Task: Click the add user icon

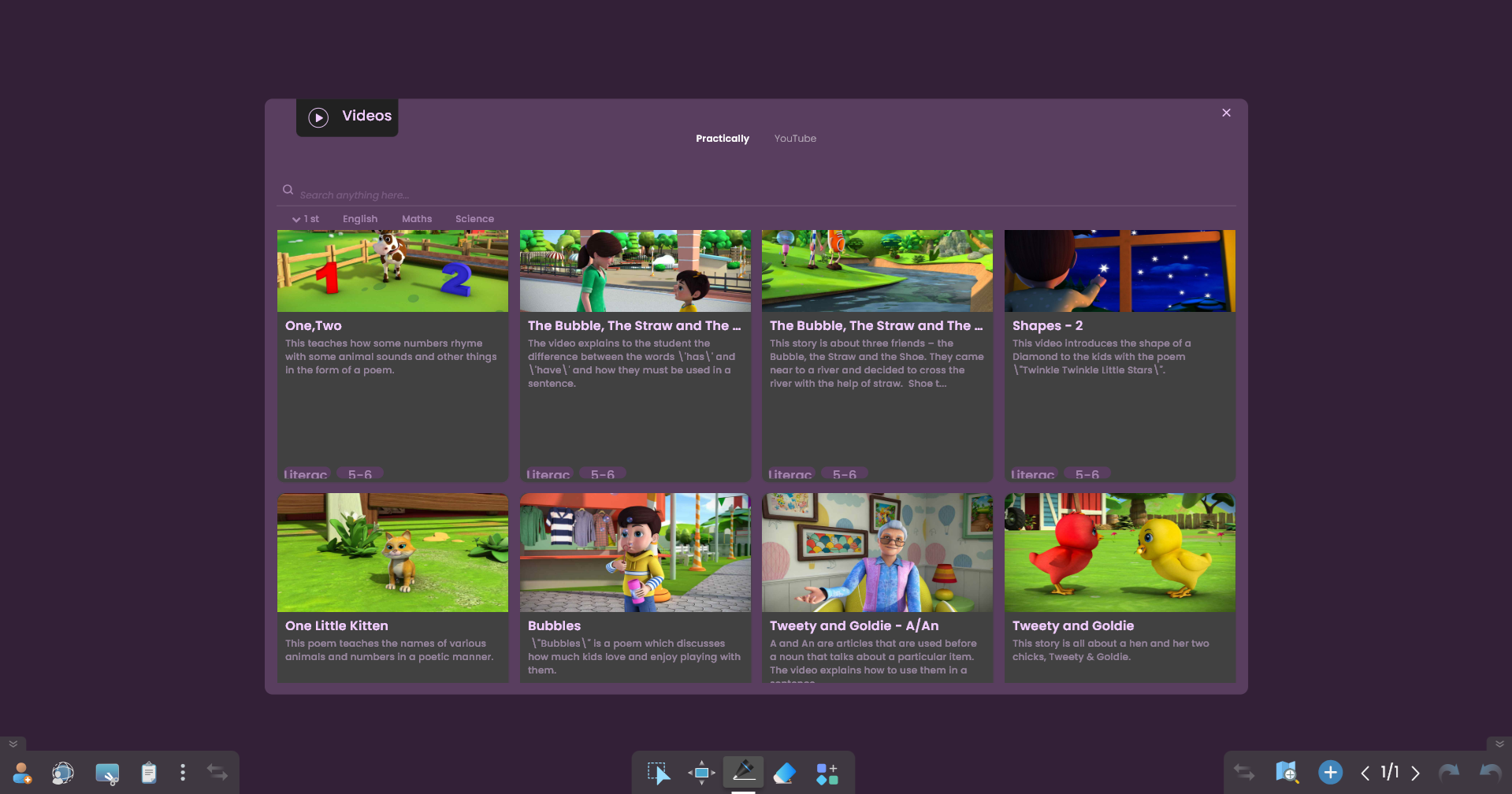Action: (22, 773)
